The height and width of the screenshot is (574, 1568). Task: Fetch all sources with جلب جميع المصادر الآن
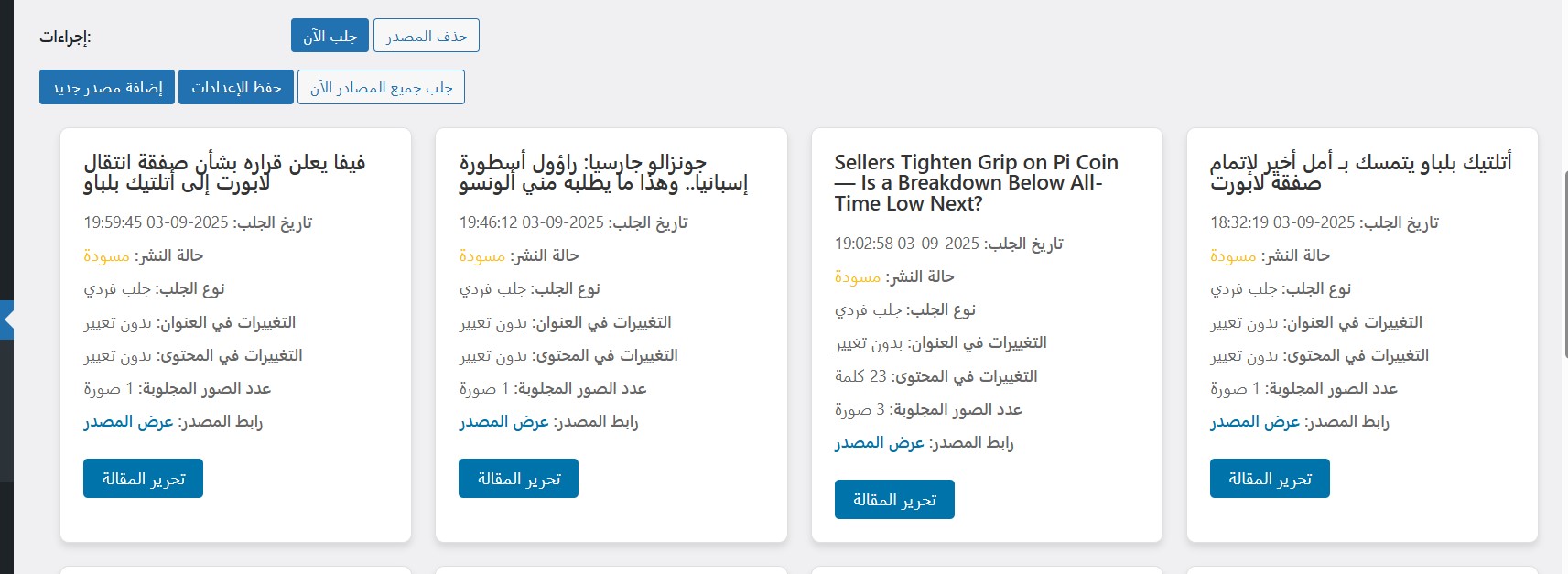(x=381, y=87)
